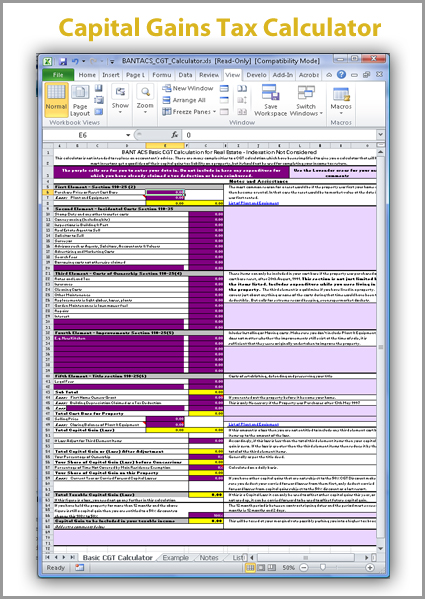The width and height of the screenshot is (425, 599).
Task: Click Page Break Preview icon in Workbook Views
Action: coord(99,88)
